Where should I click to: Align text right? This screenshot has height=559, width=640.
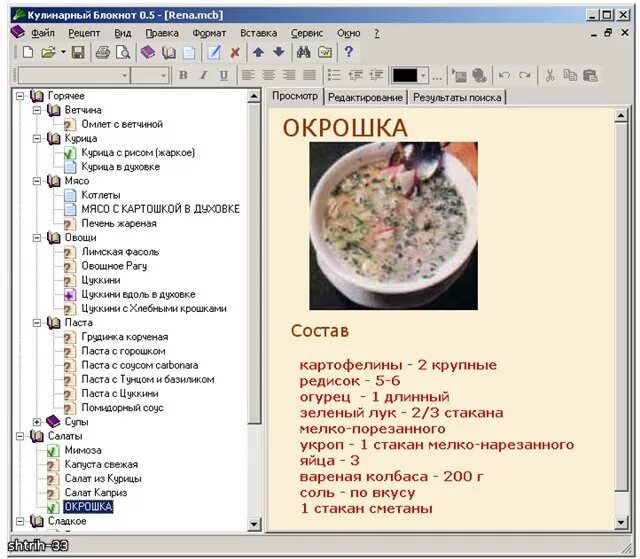pyautogui.click(x=289, y=75)
